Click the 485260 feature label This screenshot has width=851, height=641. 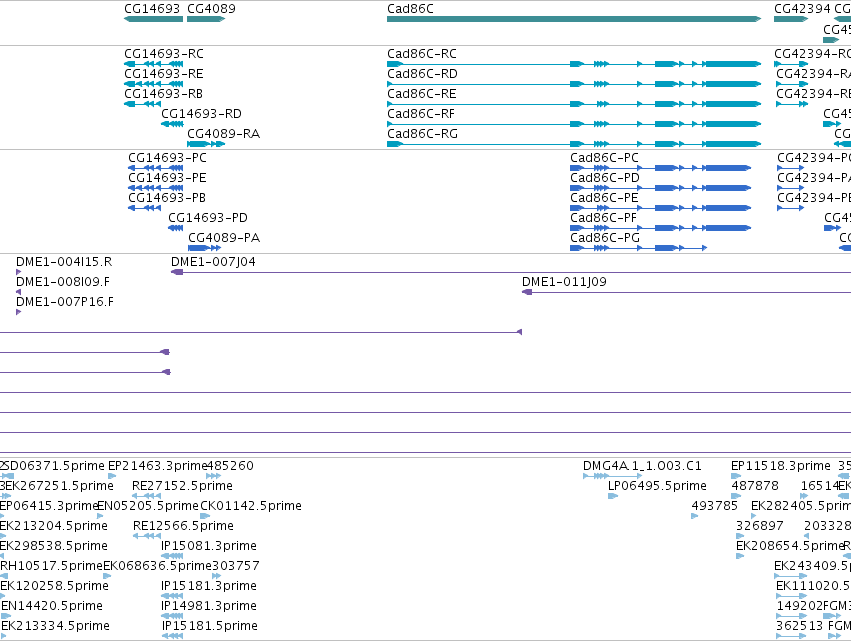[231, 466]
